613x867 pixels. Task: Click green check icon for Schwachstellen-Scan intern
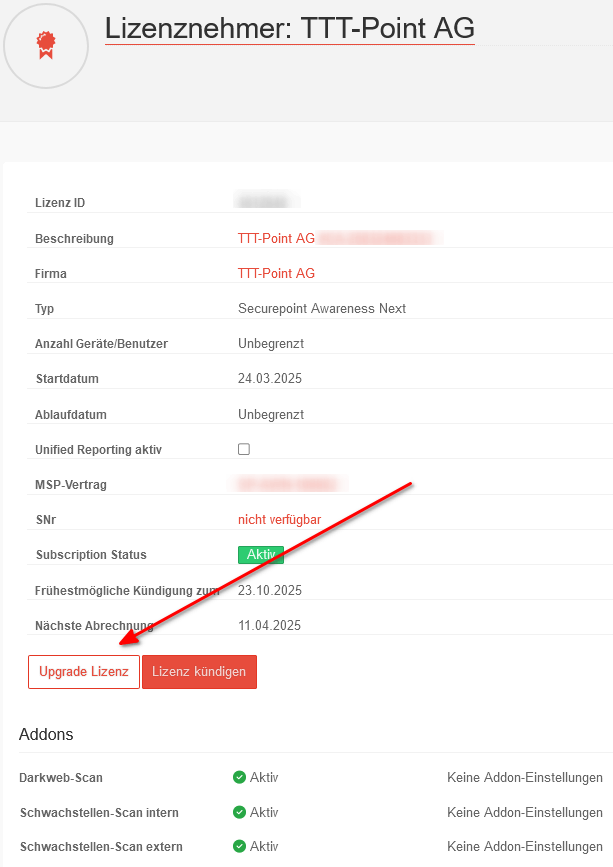click(x=239, y=812)
